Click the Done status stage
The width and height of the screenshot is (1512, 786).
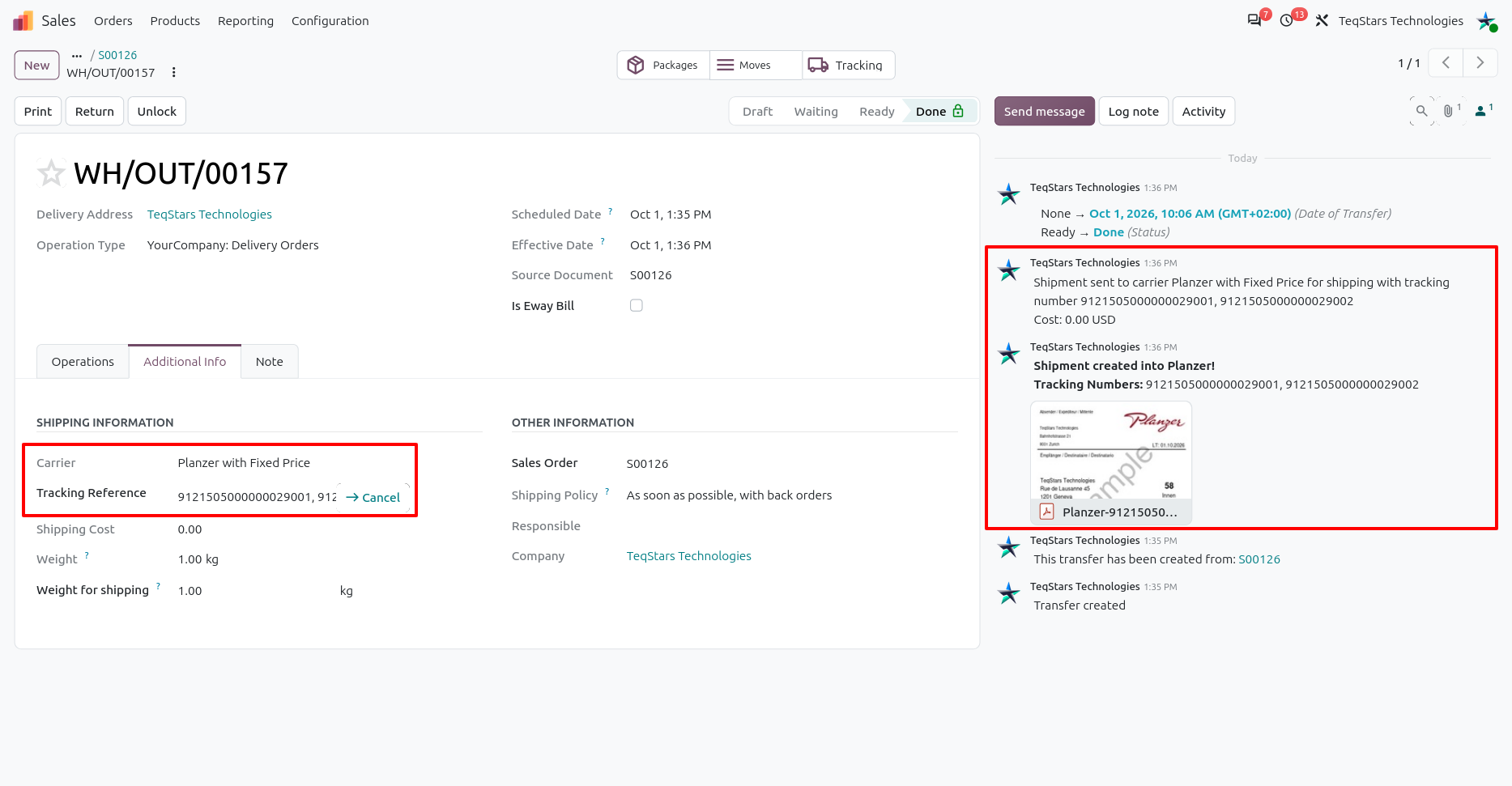click(939, 112)
